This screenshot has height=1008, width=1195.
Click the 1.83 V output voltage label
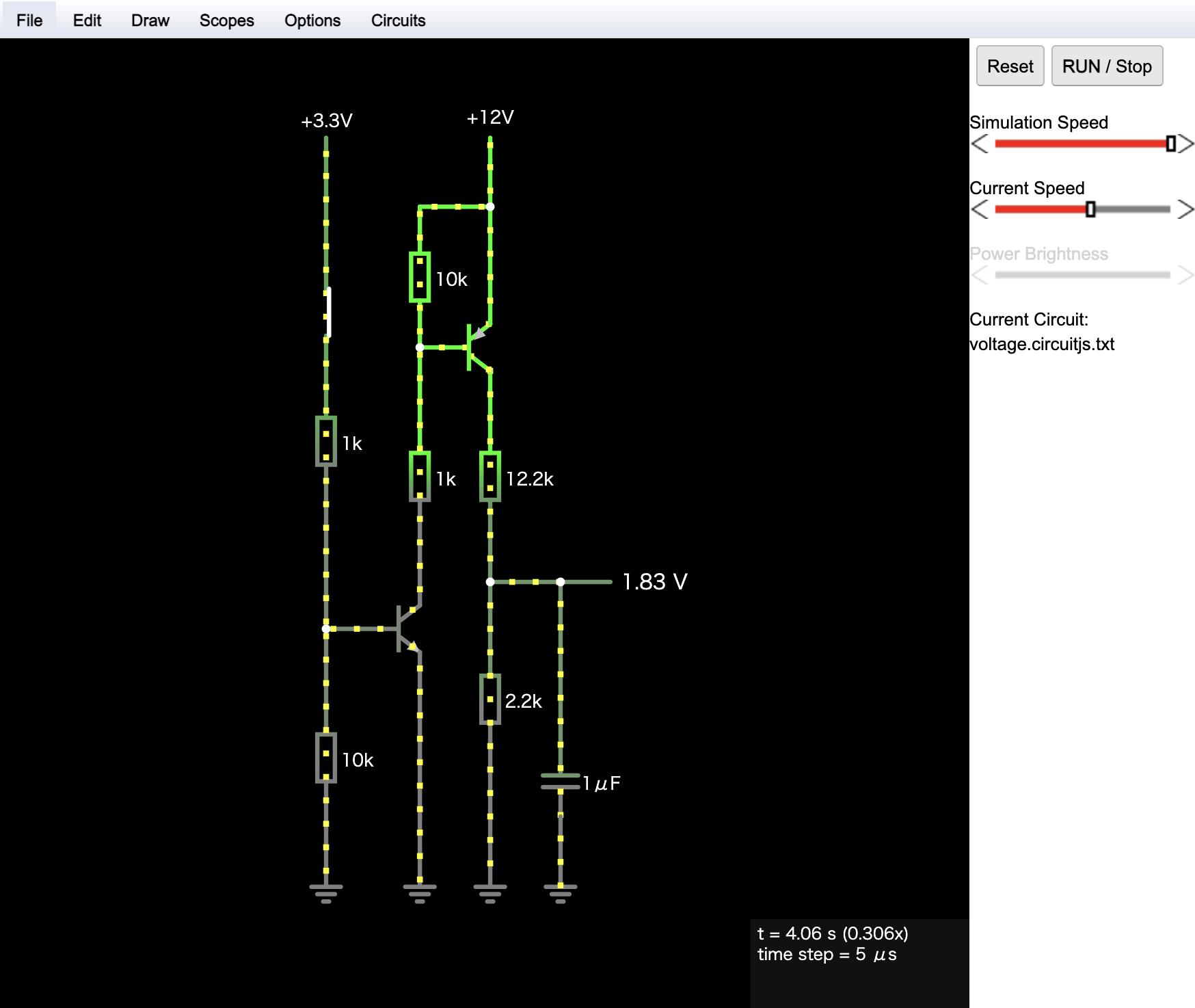coord(654,582)
